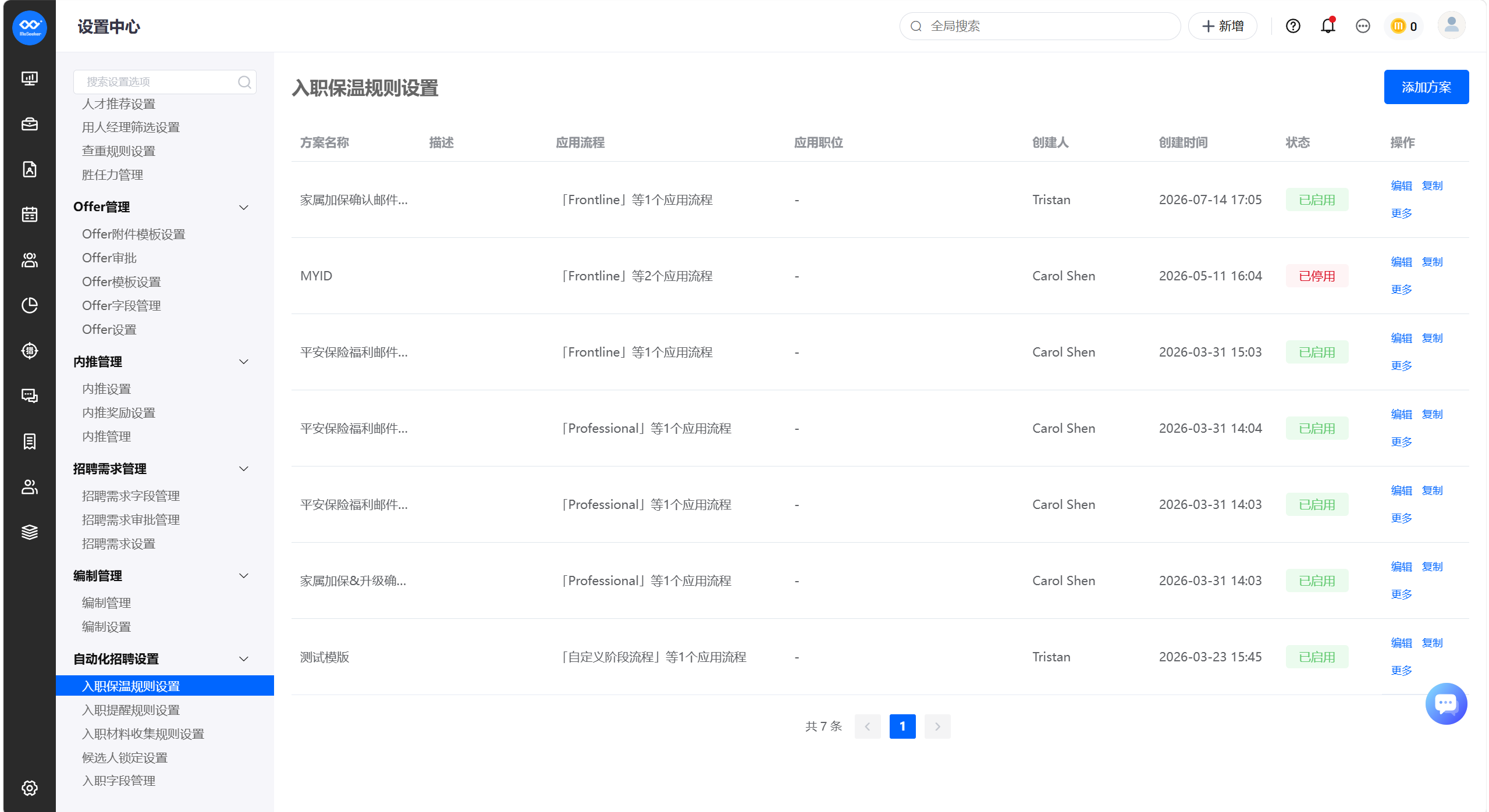Image resolution: width=1489 pixels, height=812 pixels.
Task: Open 内推奖励设置 menu item
Action: (119, 412)
